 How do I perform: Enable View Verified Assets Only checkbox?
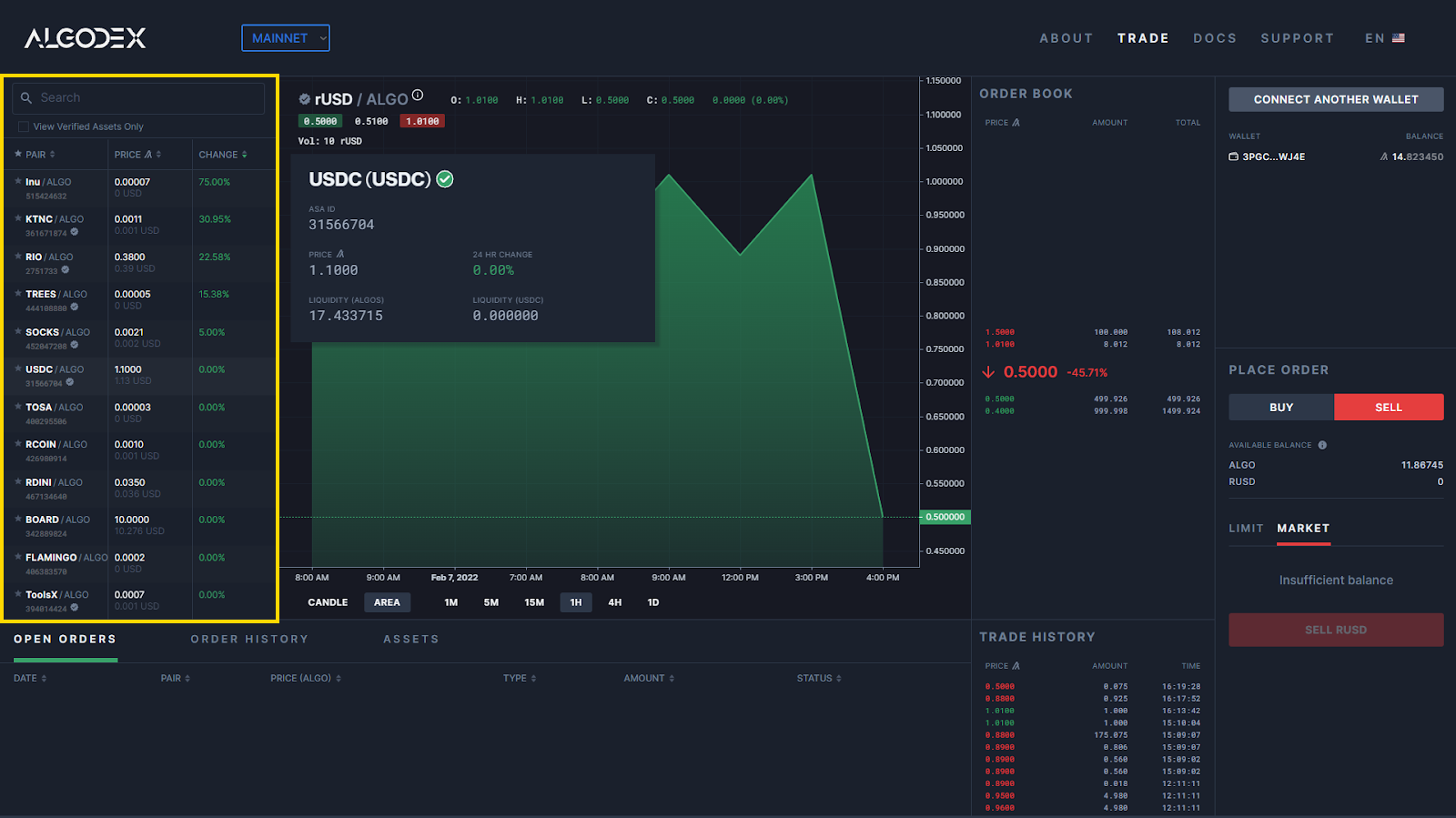[24, 126]
